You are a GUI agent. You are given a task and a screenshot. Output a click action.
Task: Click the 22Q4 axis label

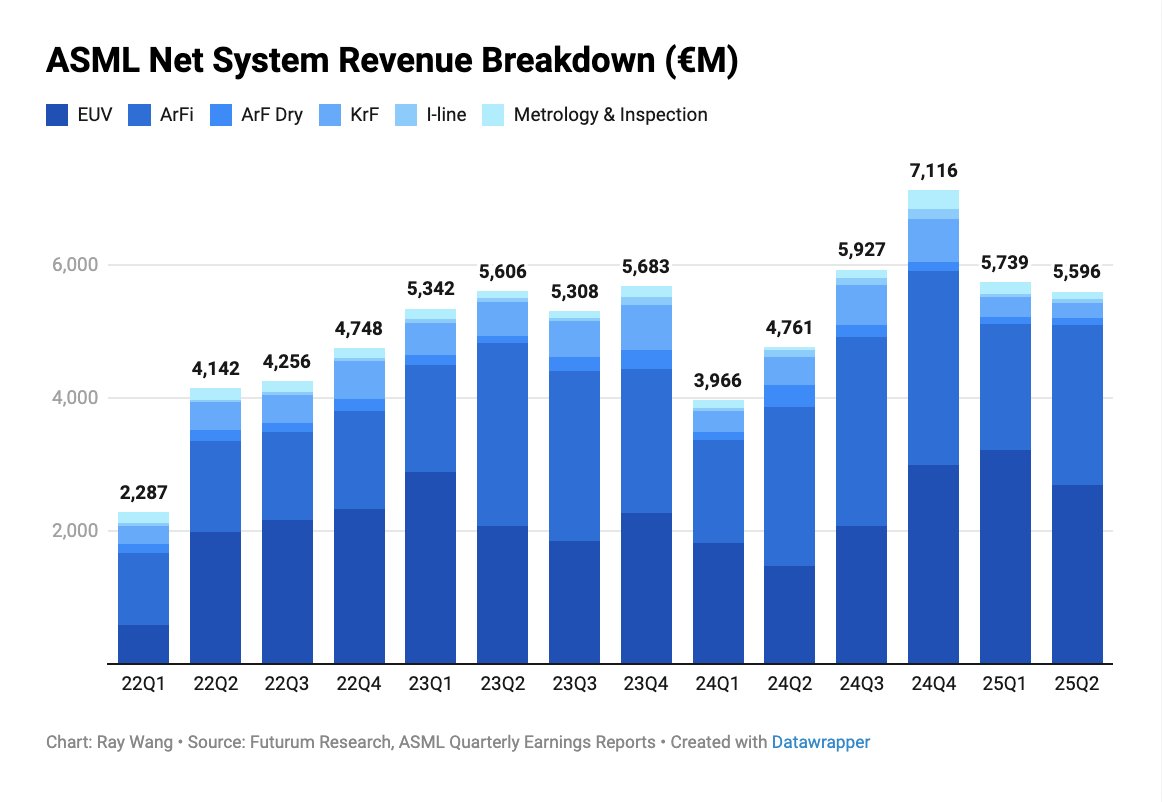359,683
